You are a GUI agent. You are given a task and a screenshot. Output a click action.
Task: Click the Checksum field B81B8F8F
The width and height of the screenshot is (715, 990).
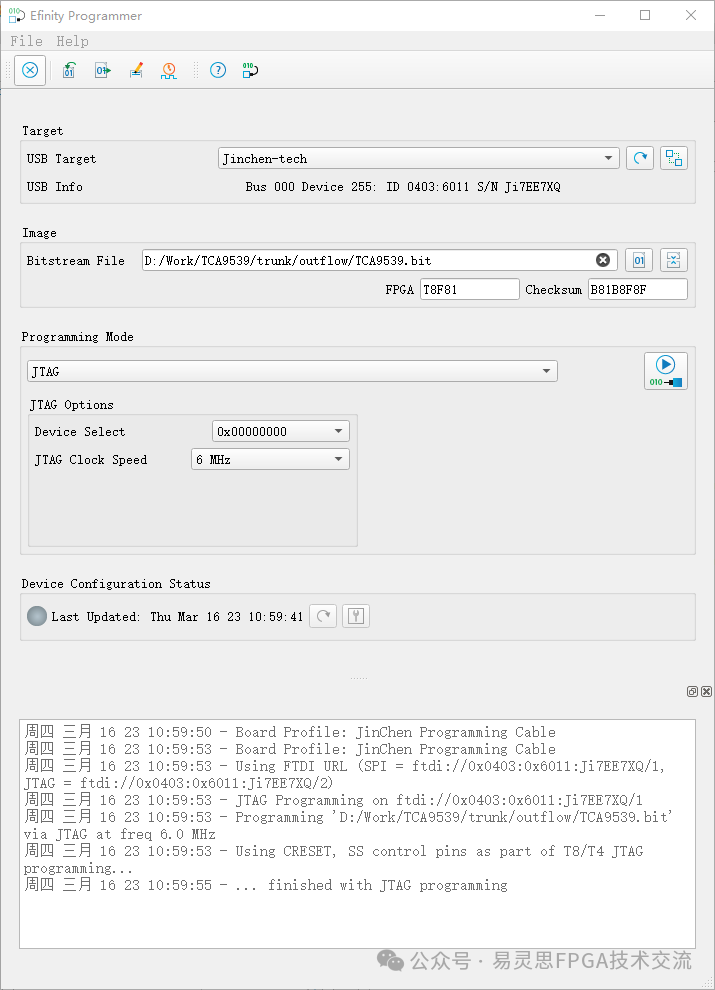point(637,289)
